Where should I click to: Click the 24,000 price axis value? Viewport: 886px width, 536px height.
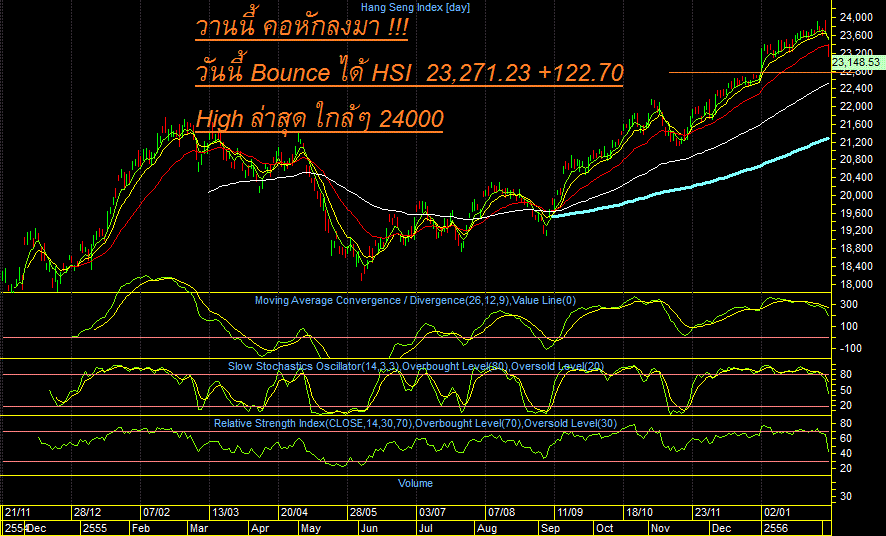pyautogui.click(x=856, y=18)
